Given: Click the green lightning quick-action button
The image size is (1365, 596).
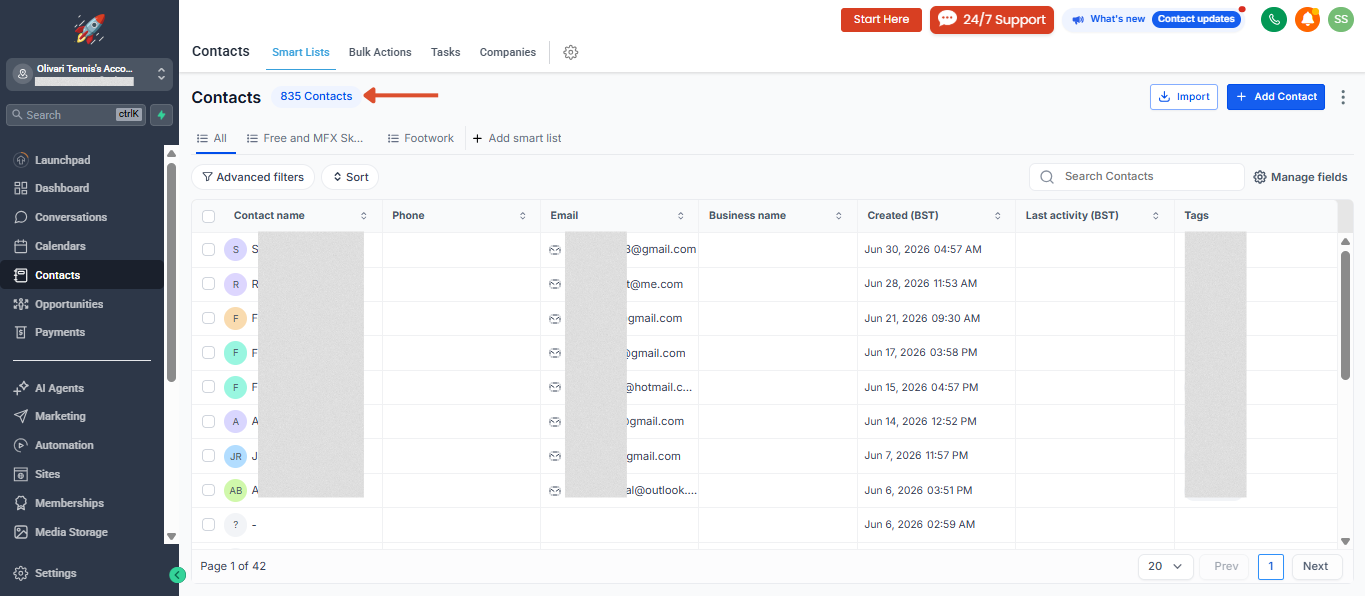Looking at the screenshot, I should 161,115.
